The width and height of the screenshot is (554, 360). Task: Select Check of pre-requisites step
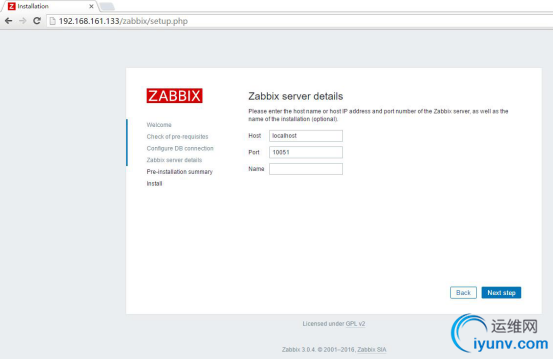click(x=177, y=136)
